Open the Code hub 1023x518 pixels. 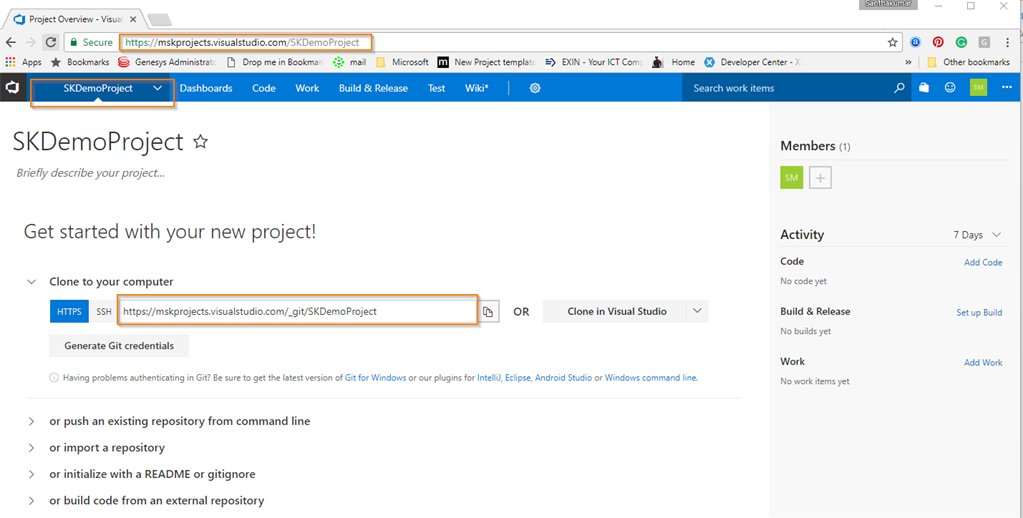pos(264,88)
